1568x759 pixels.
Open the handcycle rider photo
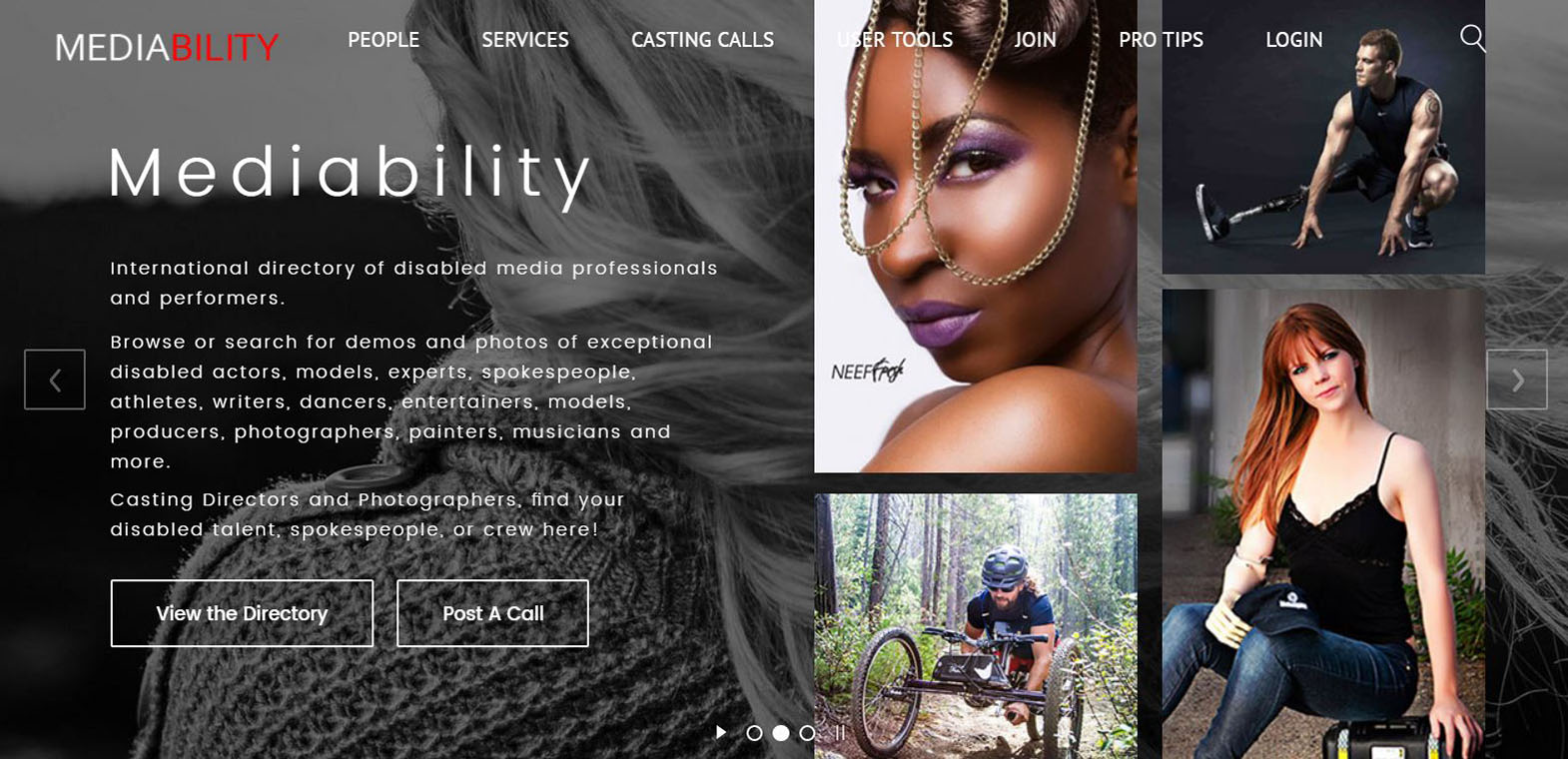976,626
